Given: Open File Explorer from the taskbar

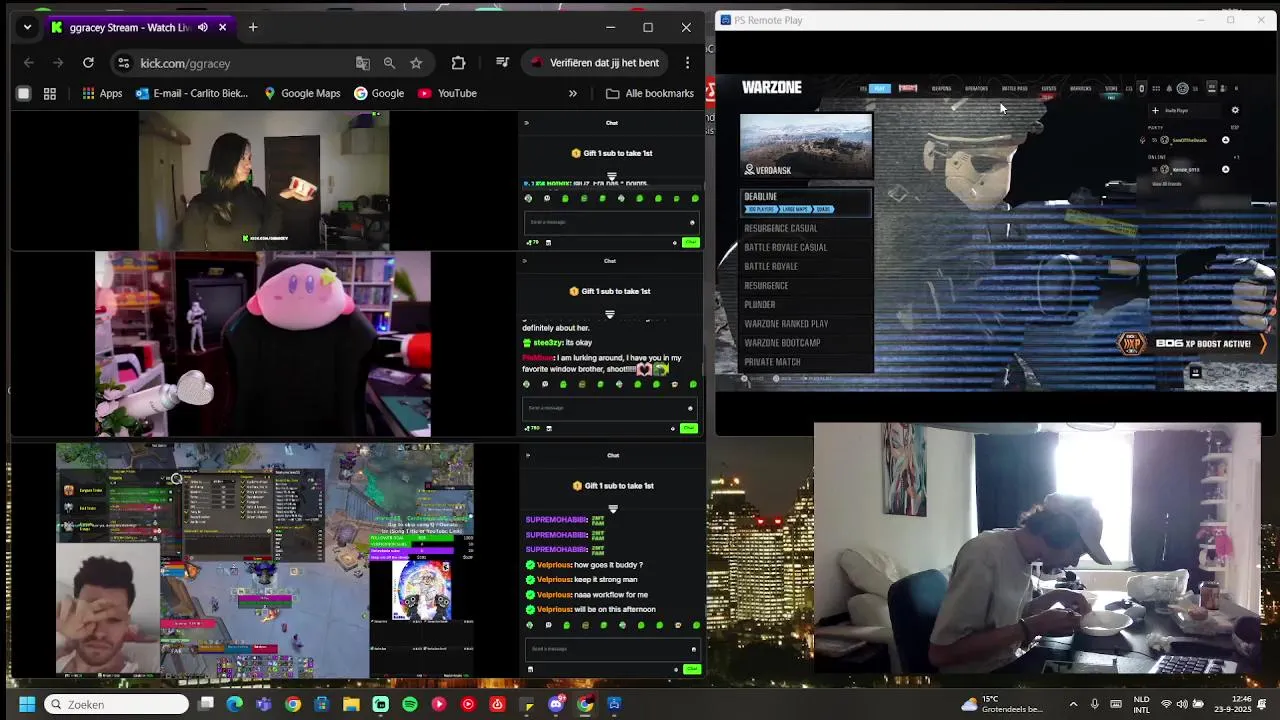Looking at the screenshot, I should pyautogui.click(x=351, y=704).
